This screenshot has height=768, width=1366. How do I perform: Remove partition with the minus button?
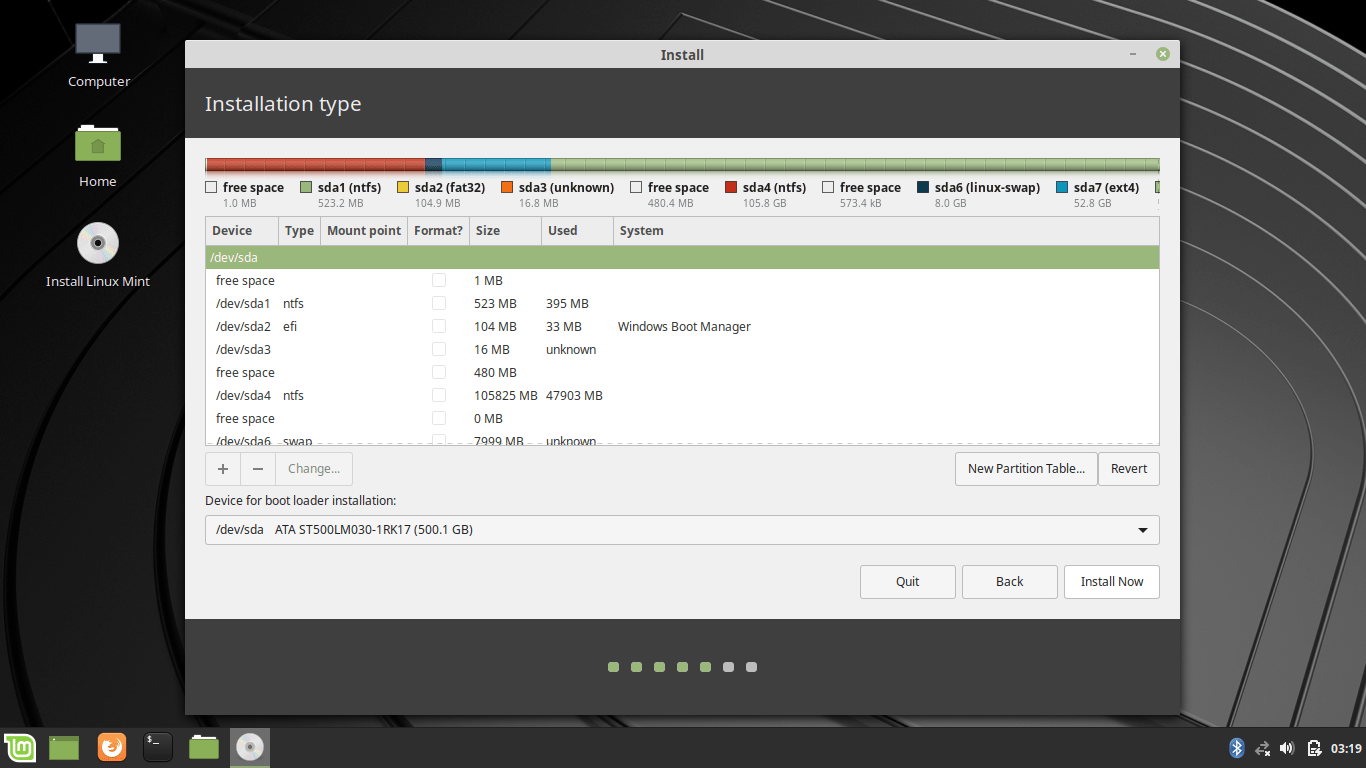258,468
